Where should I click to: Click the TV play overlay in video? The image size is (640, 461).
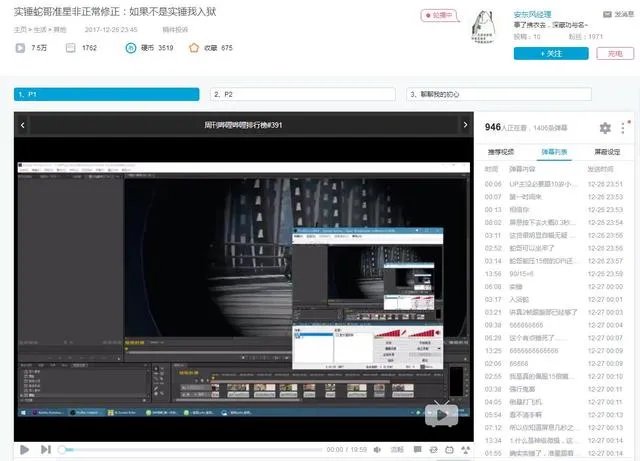[441, 414]
